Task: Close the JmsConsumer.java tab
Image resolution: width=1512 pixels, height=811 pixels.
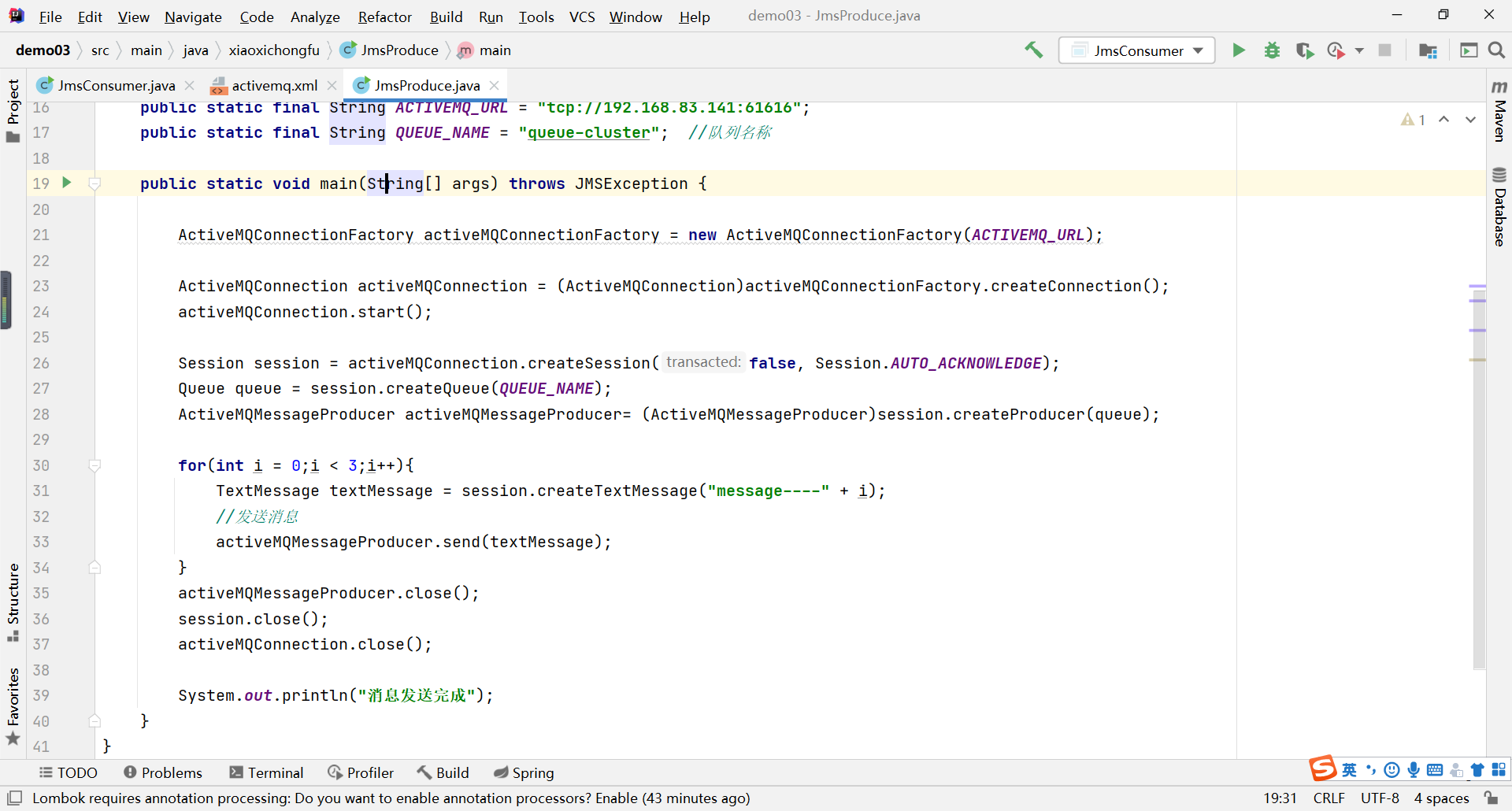Action: pos(189,85)
